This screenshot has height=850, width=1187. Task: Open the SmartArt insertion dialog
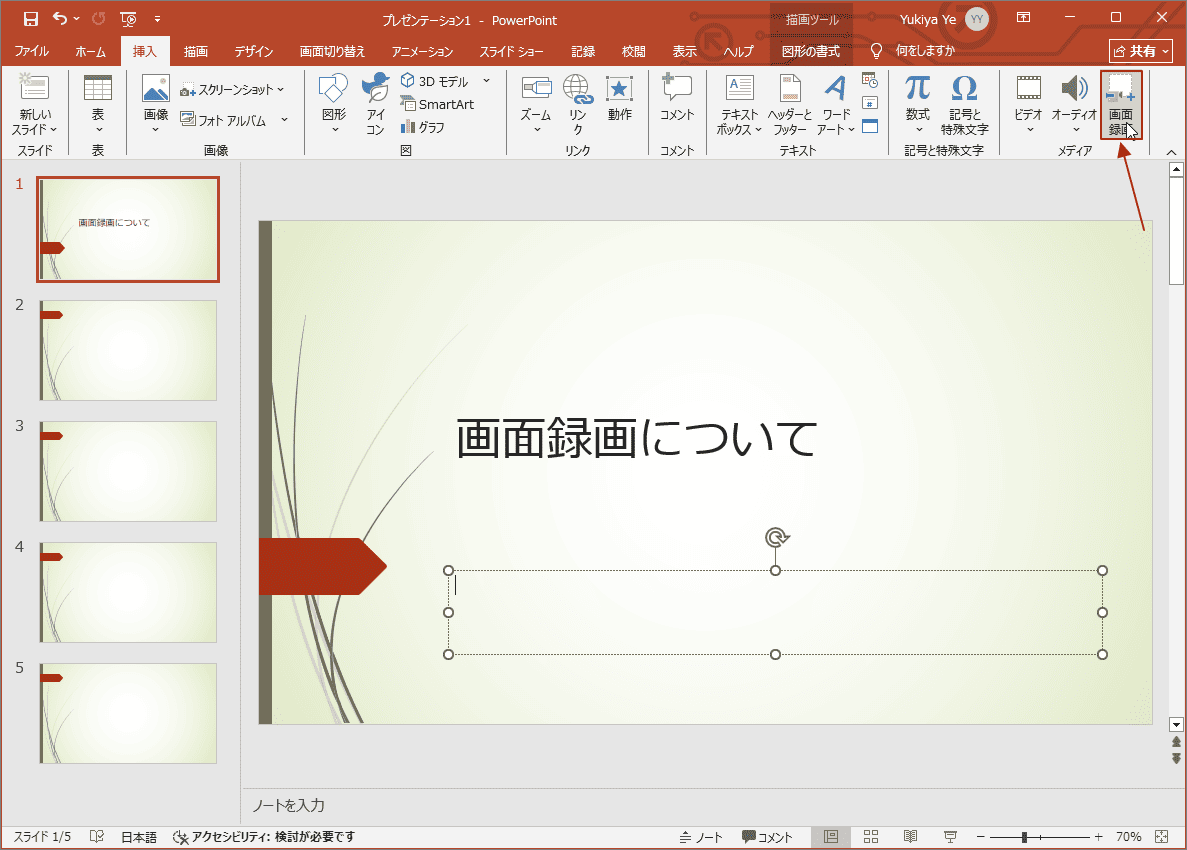coord(438,104)
